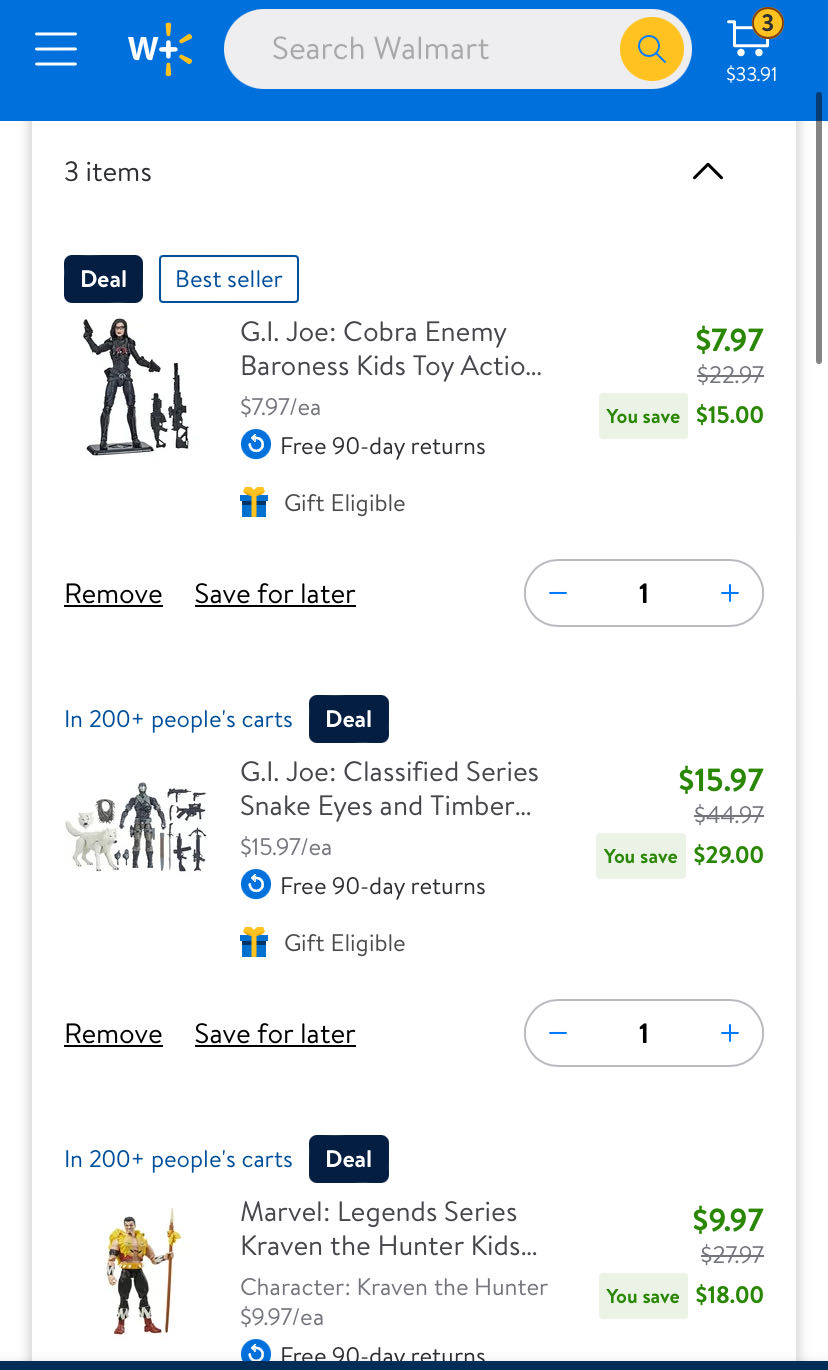Remove Snake Eyes and Timber from cart
This screenshot has width=828, height=1370.
(113, 1034)
